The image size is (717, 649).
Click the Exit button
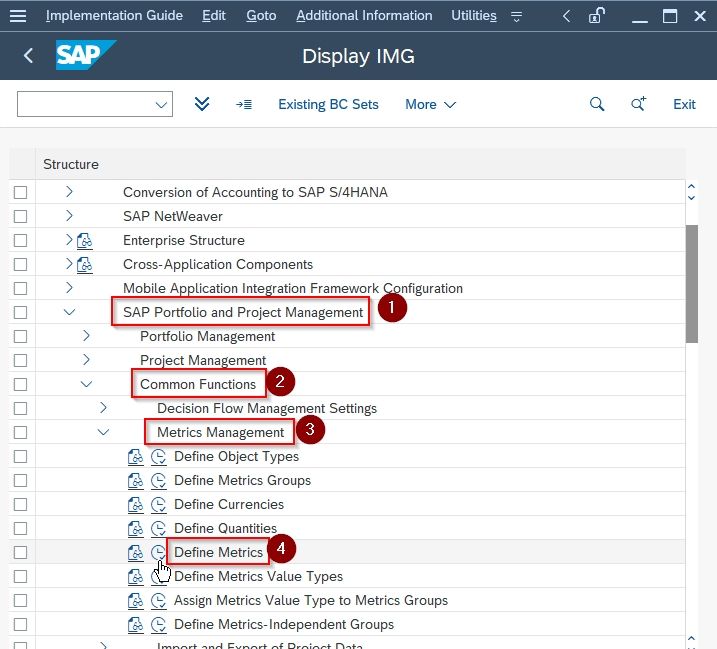point(684,104)
